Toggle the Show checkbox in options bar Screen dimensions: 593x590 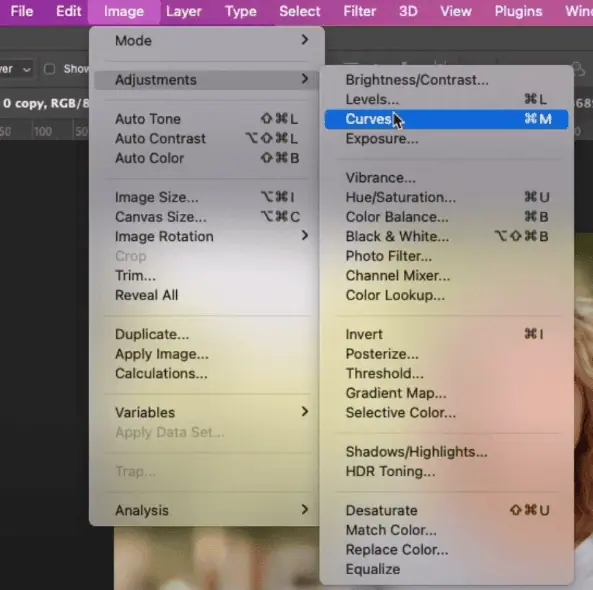tap(49, 69)
